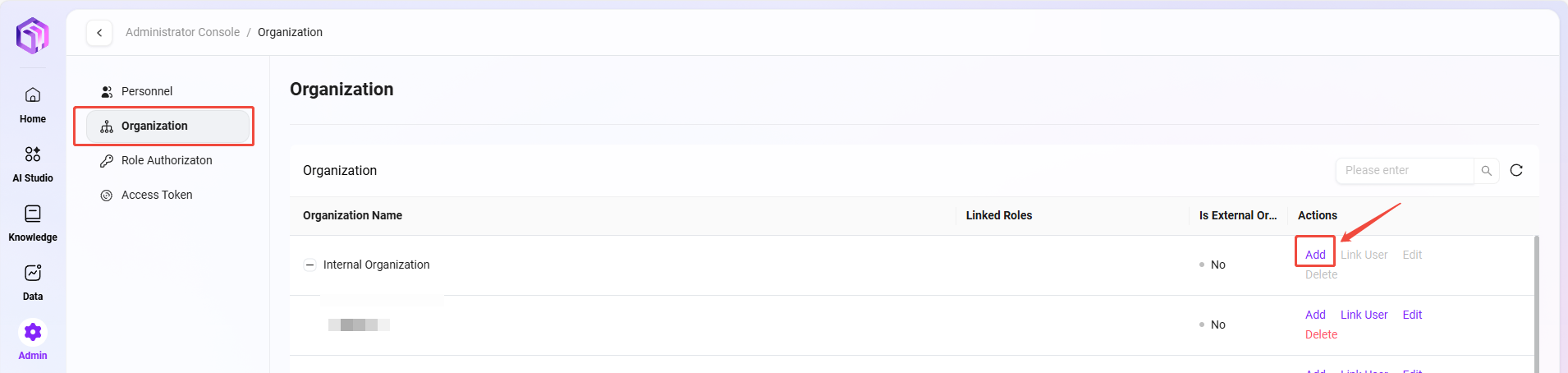
Task: Focus the 'Please enter' search field
Action: pos(1404,170)
